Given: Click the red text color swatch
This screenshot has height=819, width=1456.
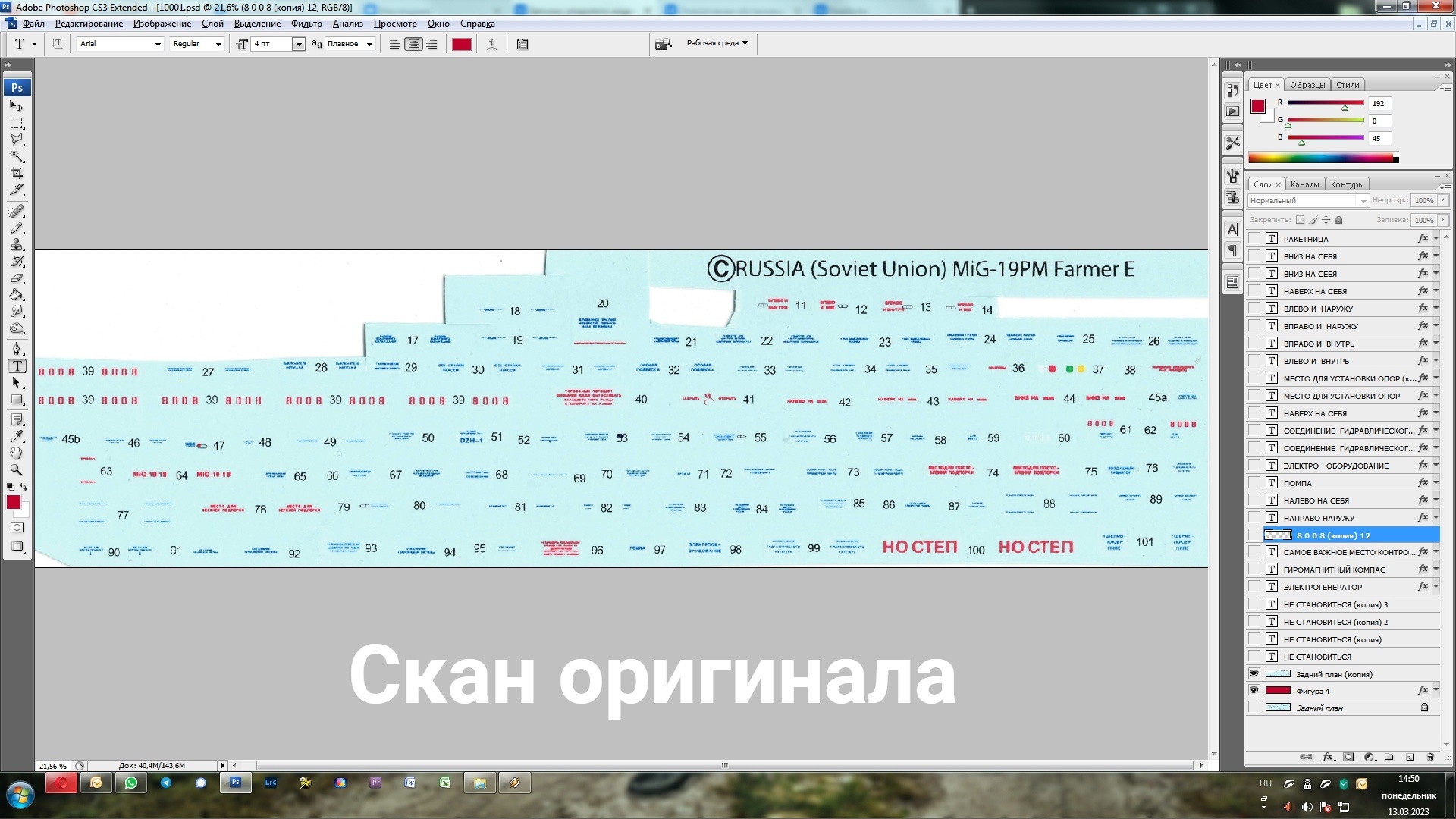Looking at the screenshot, I should pos(461,44).
